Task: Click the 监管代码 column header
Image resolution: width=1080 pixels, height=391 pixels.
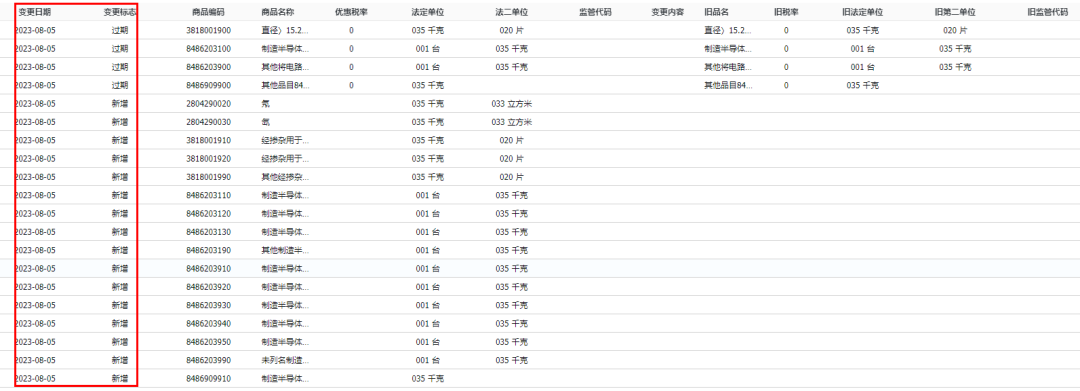Action: point(596,12)
